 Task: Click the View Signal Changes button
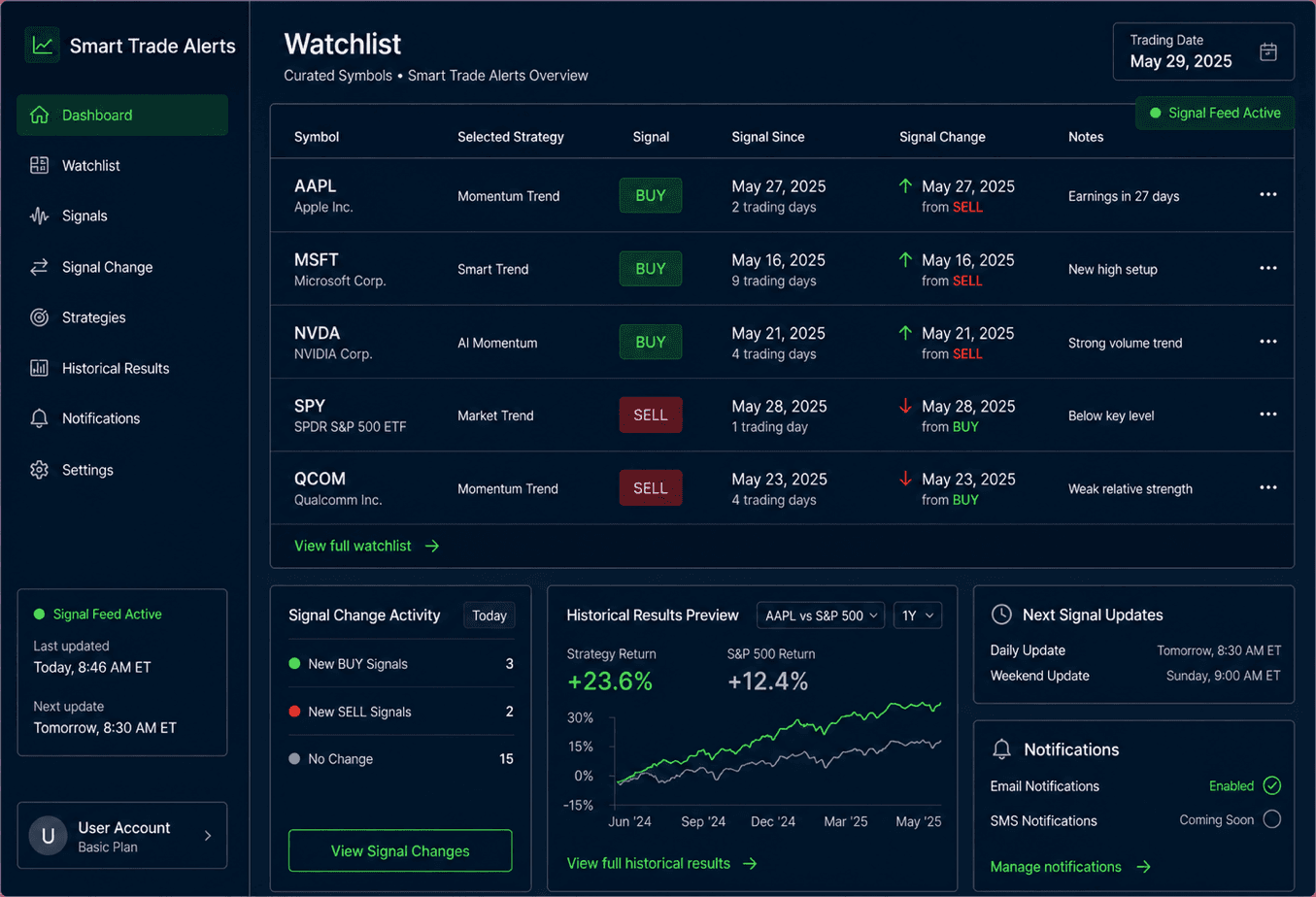click(x=400, y=850)
